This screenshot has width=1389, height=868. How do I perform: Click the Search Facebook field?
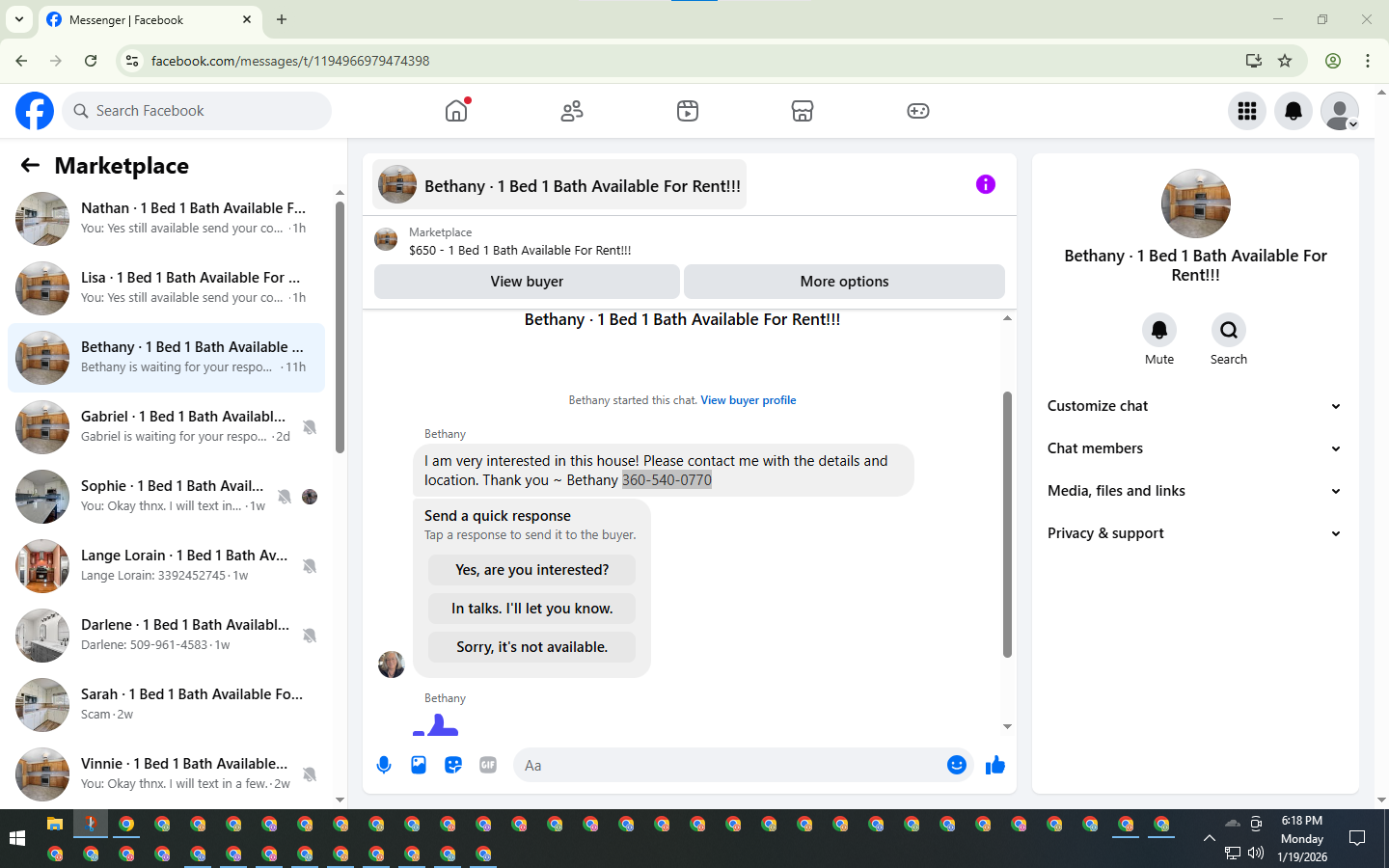(197, 111)
